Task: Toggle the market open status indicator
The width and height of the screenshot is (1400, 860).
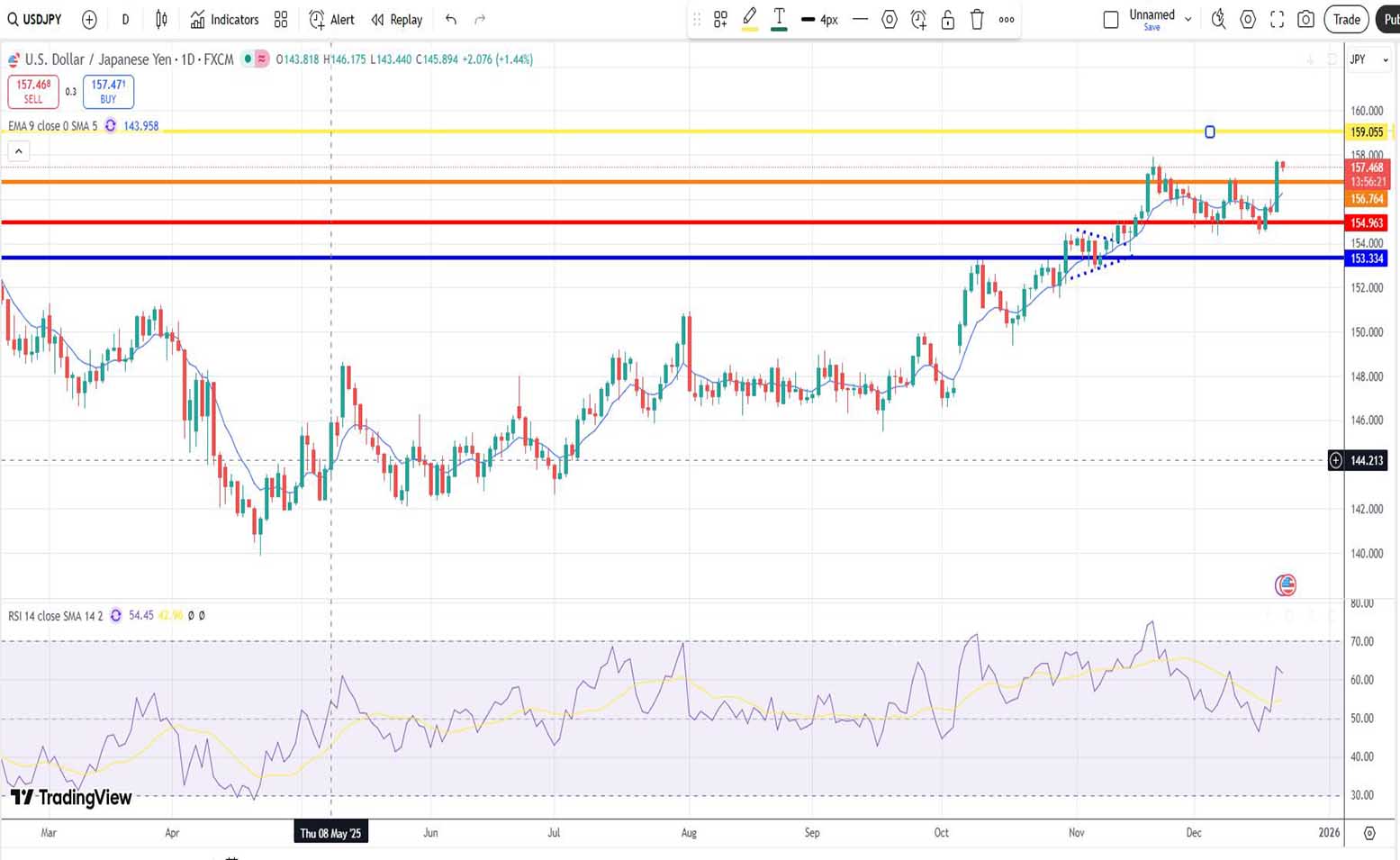Action: 248,59
